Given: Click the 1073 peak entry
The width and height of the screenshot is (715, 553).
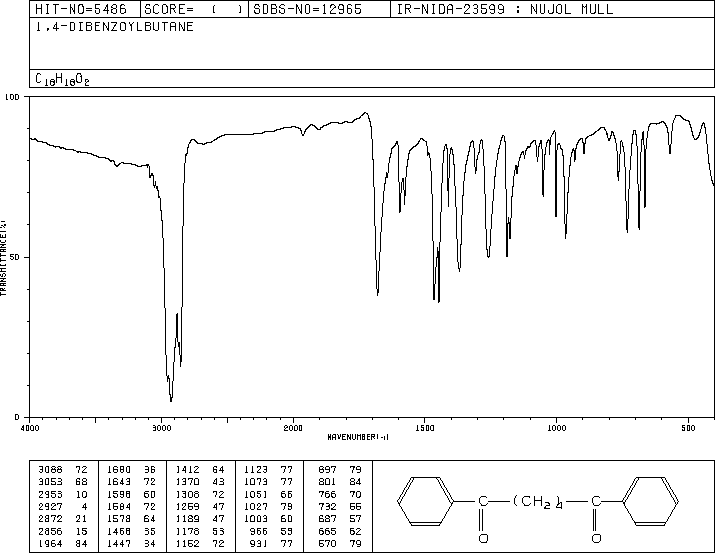Looking at the screenshot, I should click(x=268, y=482).
